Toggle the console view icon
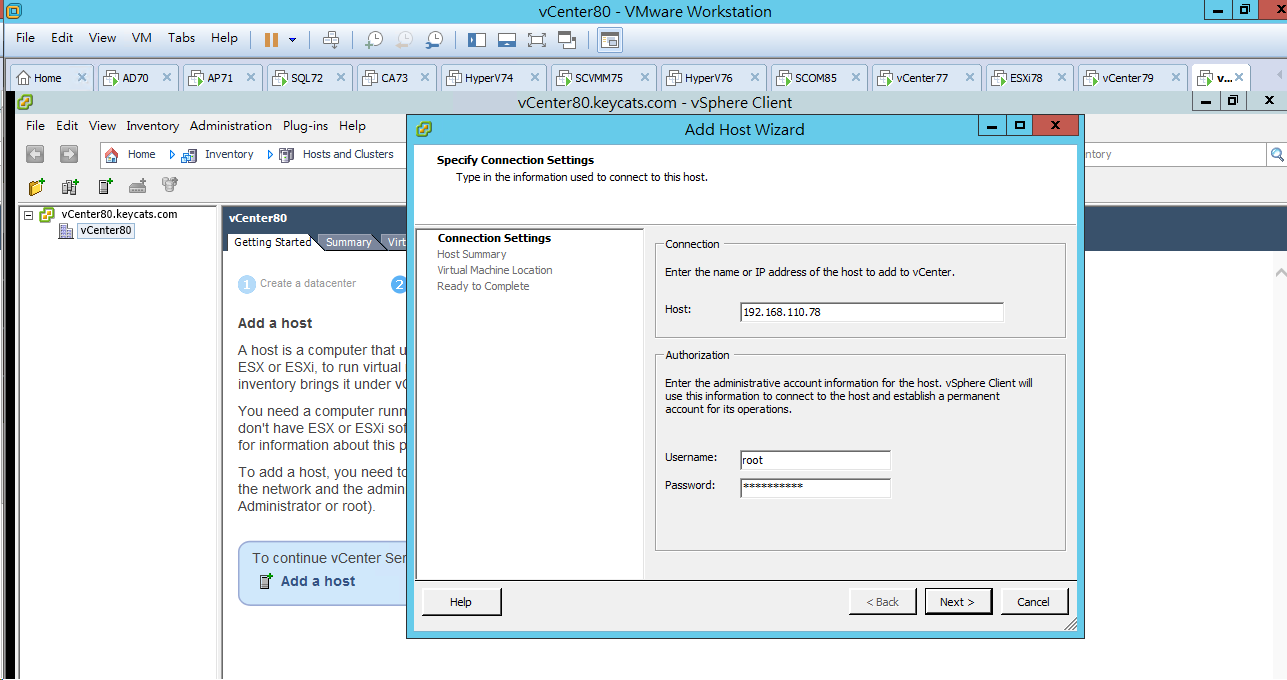The image size is (1287, 680). coord(610,39)
